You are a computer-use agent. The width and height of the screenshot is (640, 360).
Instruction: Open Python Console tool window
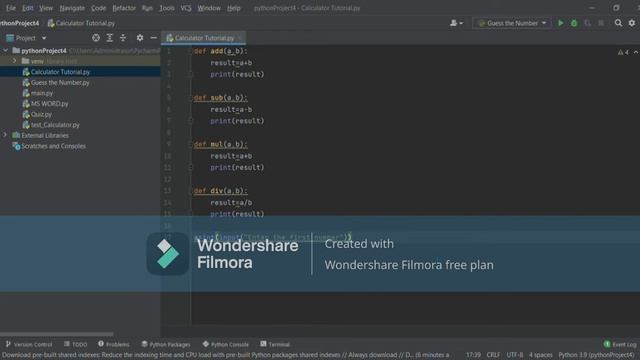click(225, 344)
